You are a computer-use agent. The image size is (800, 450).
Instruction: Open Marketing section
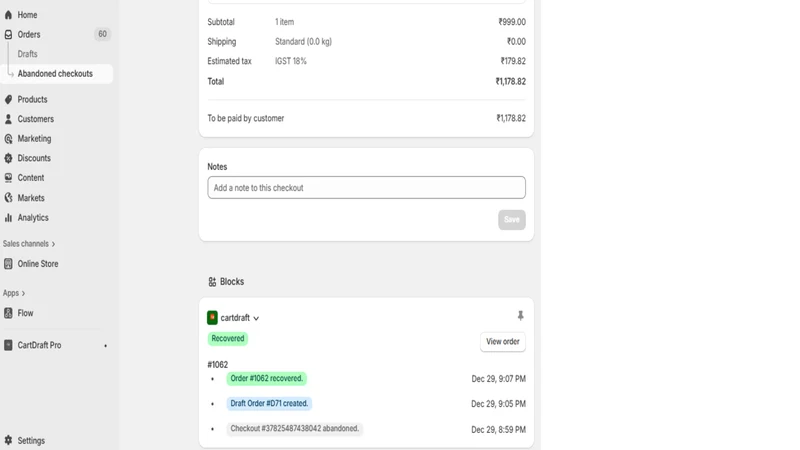click(x=34, y=139)
